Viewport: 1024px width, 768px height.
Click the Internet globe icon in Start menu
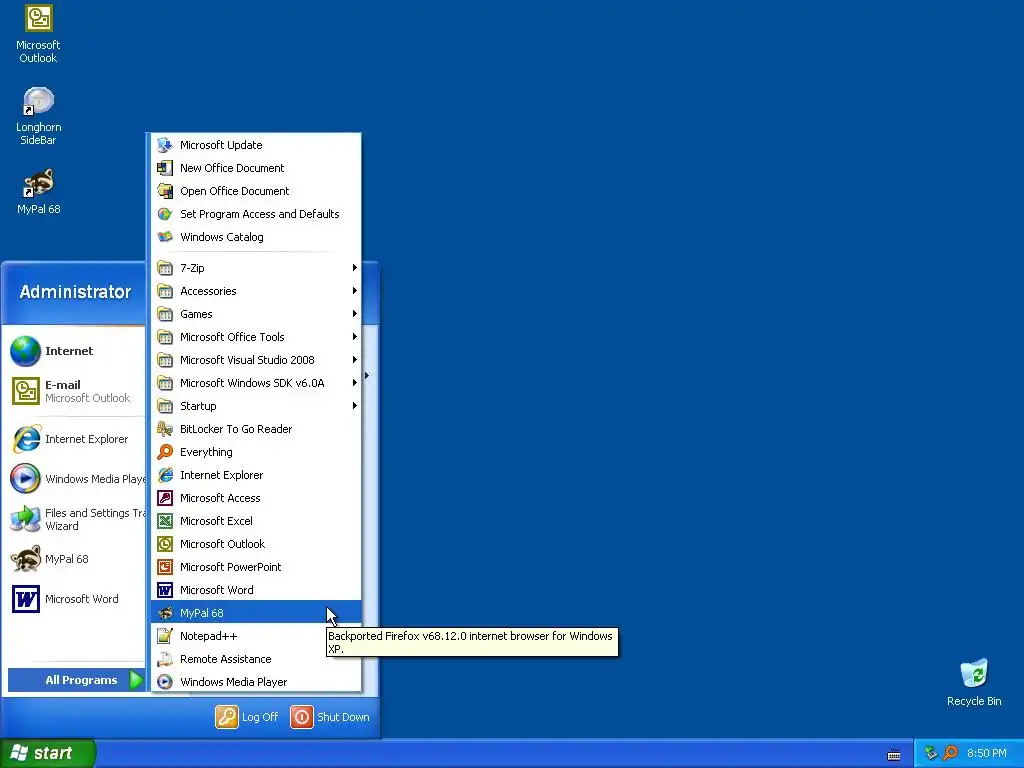(25, 351)
